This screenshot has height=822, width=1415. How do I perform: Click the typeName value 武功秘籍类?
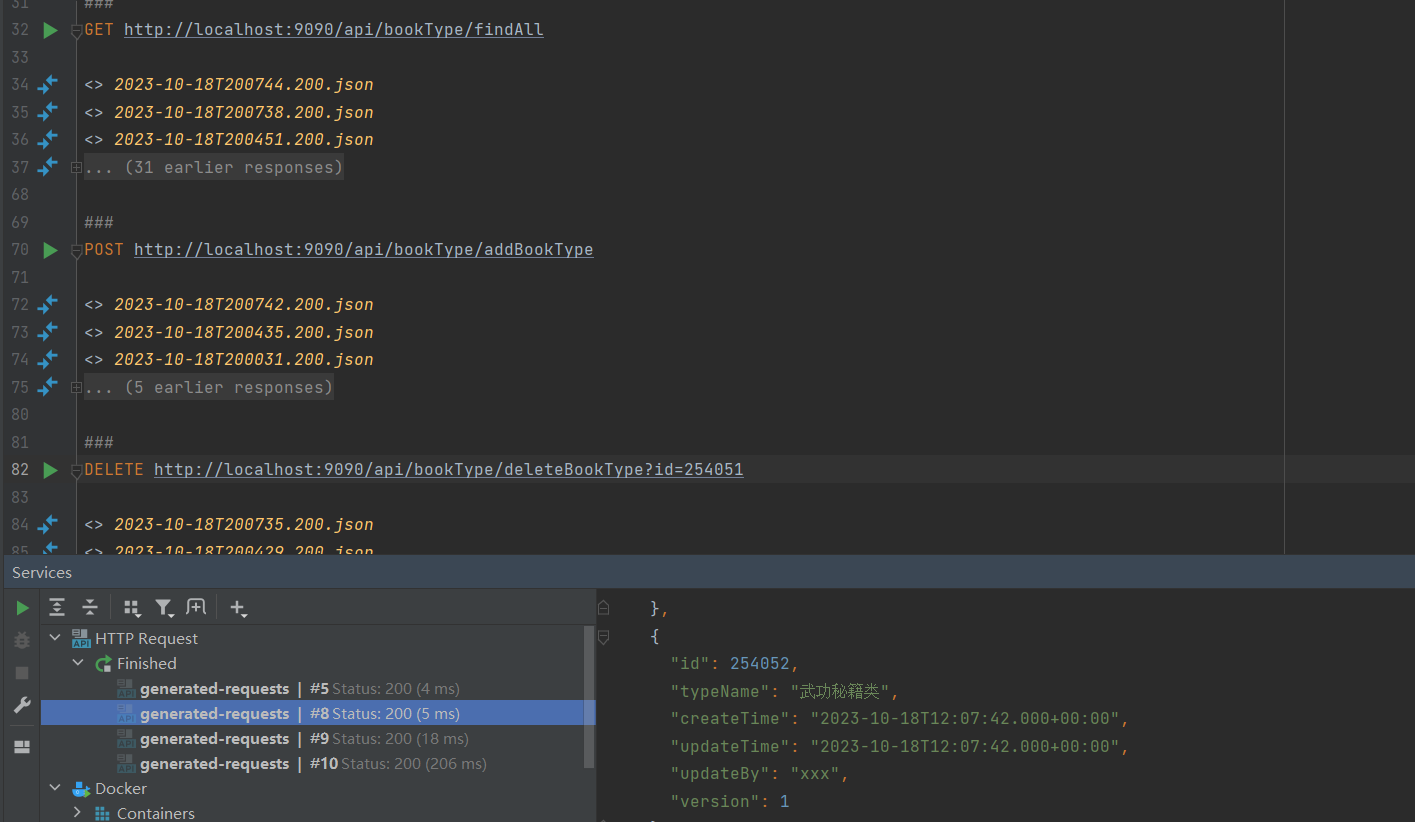[840, 692]
